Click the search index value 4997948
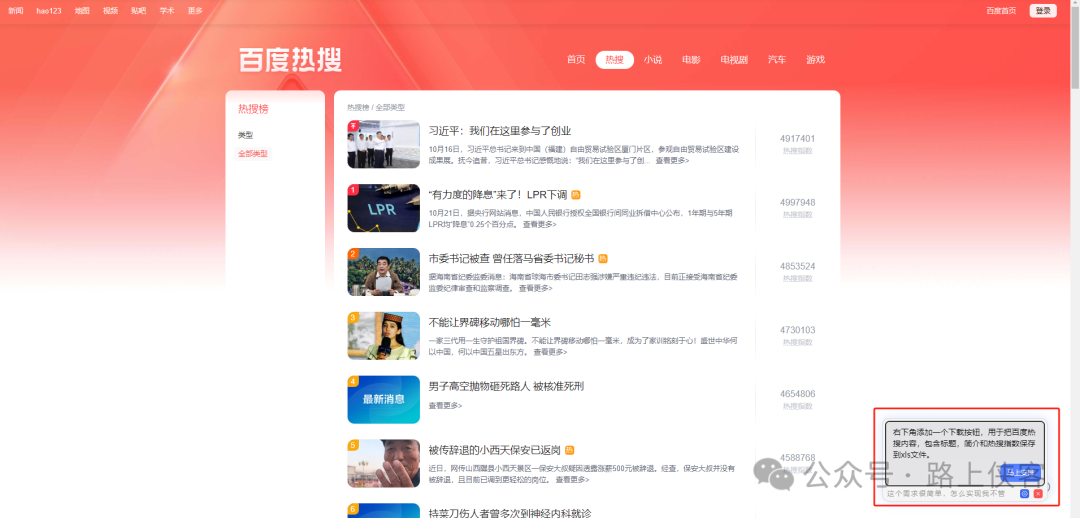This screenshot has height=518, width=1080. pyautogui.click(x=798, y=203)
